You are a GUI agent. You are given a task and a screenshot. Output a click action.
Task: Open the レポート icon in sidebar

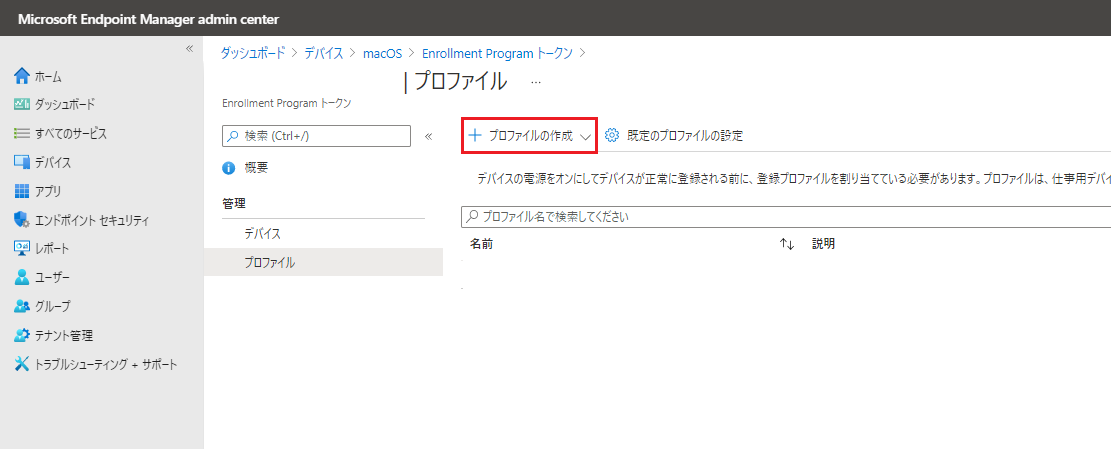(x=22, y=249)
